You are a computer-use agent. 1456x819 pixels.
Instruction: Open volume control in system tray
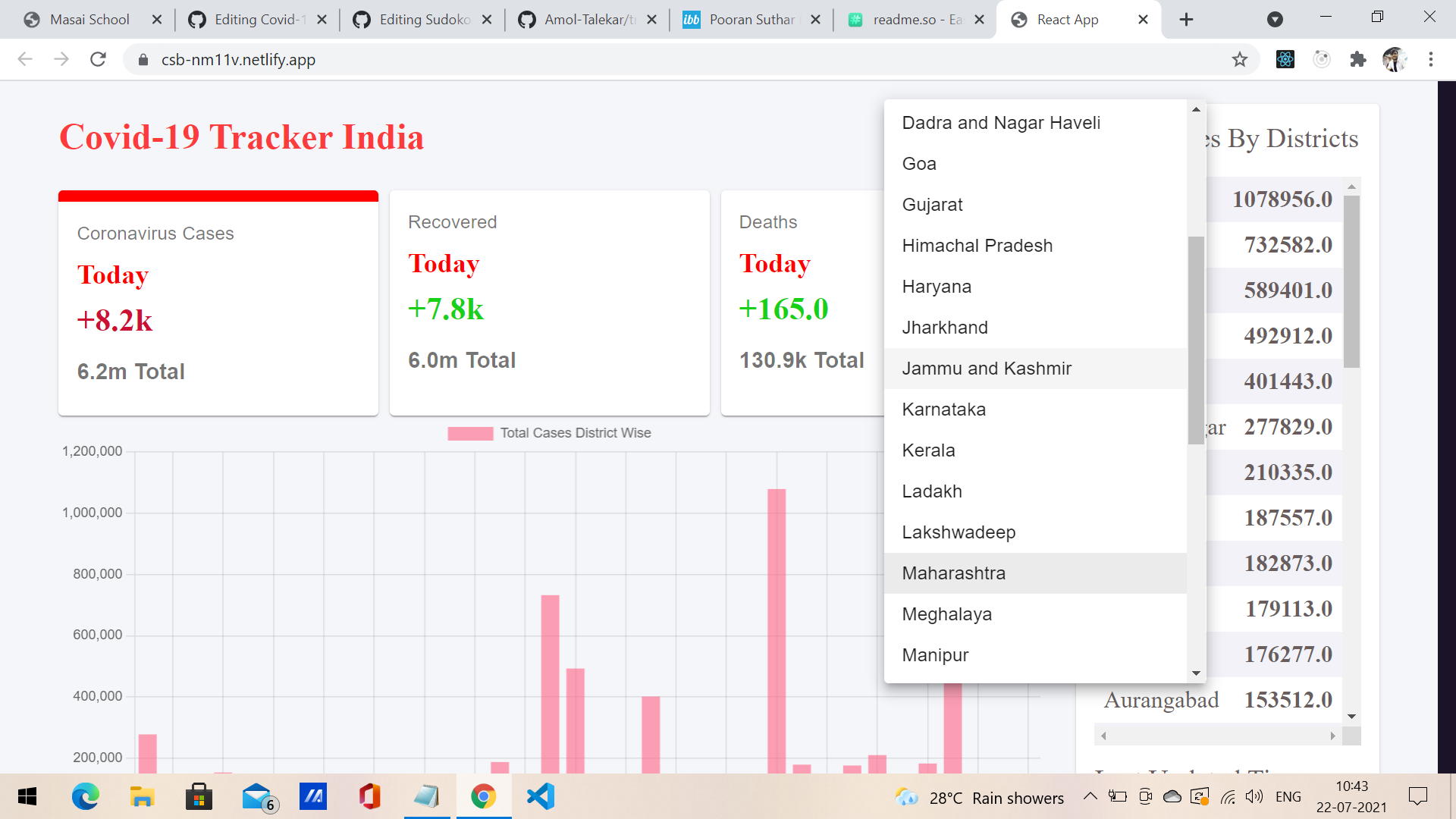[x=1254, y=796]
